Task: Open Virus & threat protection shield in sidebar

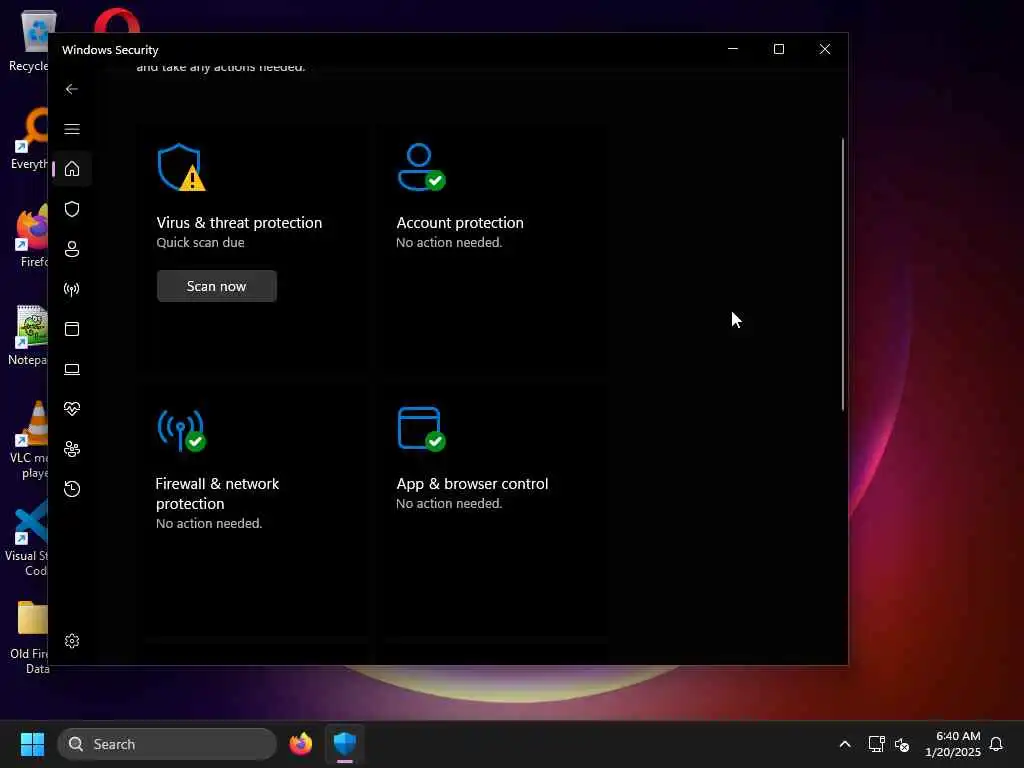Action: coord(72,209)
